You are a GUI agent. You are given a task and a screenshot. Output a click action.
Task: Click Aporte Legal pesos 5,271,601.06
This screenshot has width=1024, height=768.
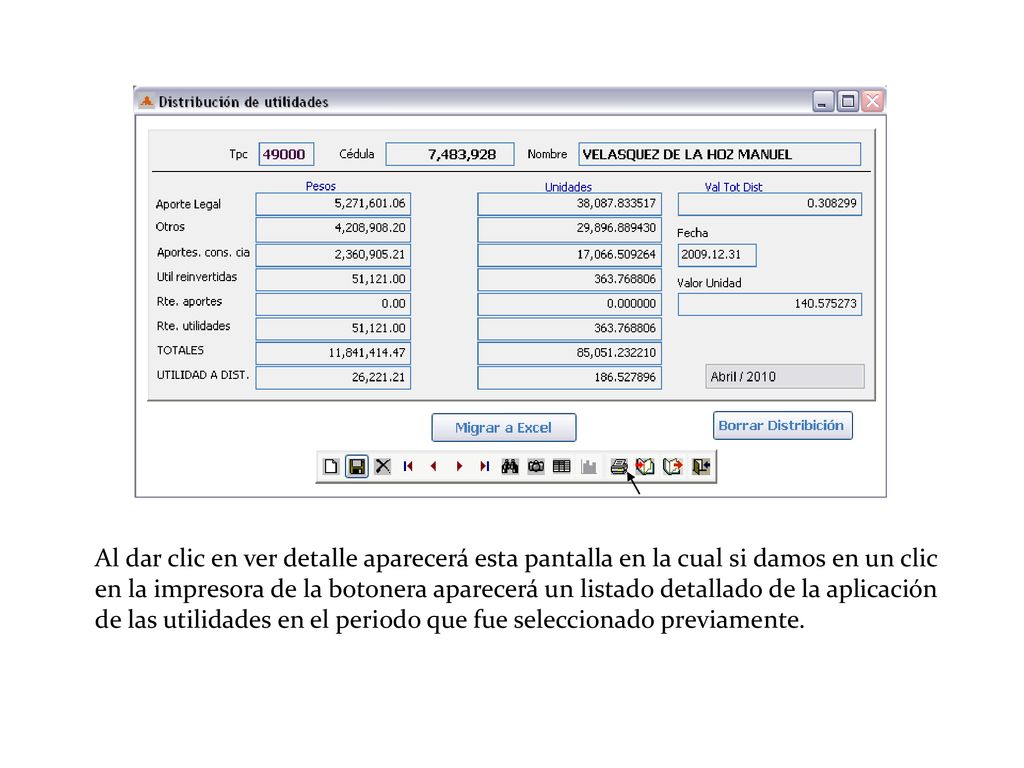tap(333, 204)
